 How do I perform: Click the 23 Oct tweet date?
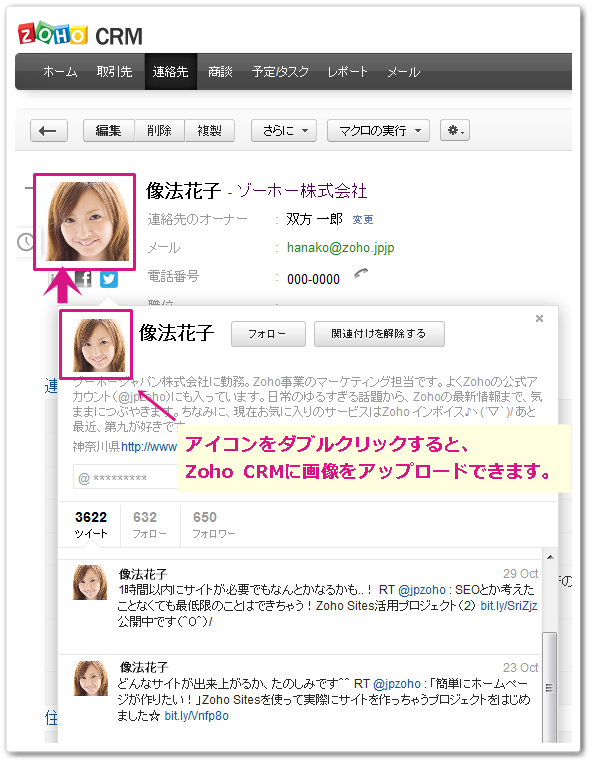tap(520, 668)
